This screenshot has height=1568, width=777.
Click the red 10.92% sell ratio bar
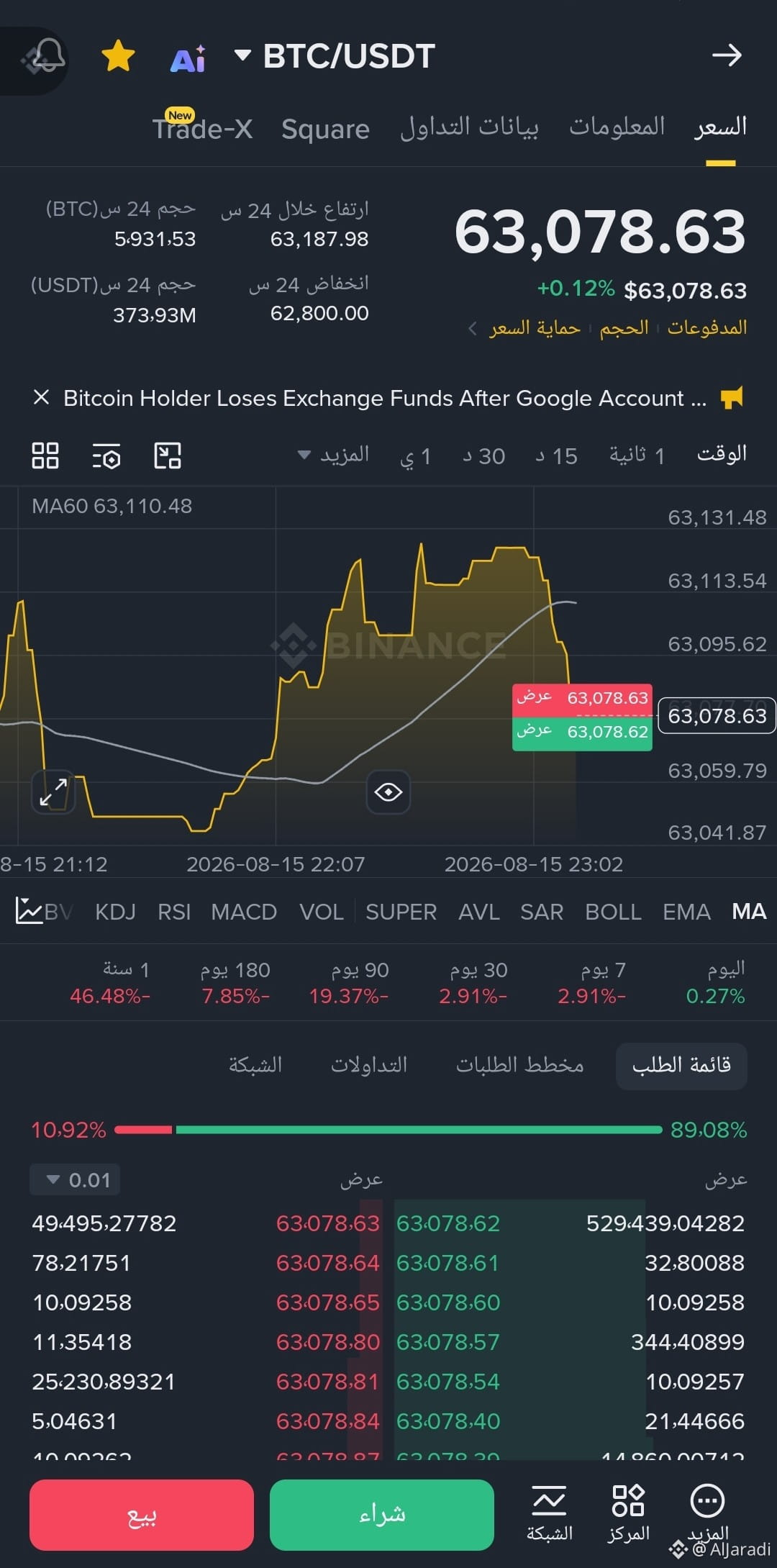pyautogui.click(x=143, y=1130)
